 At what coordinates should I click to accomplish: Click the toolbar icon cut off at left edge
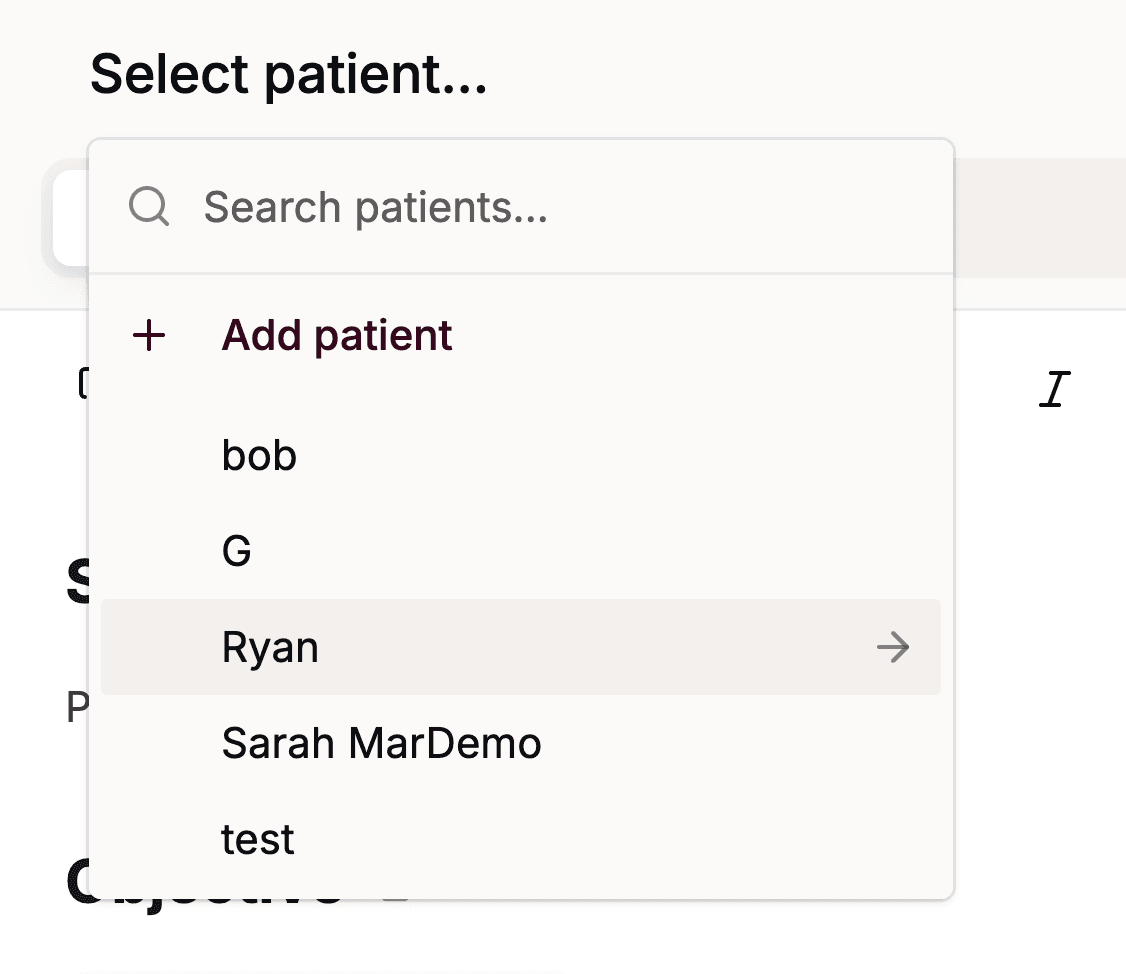82,384
